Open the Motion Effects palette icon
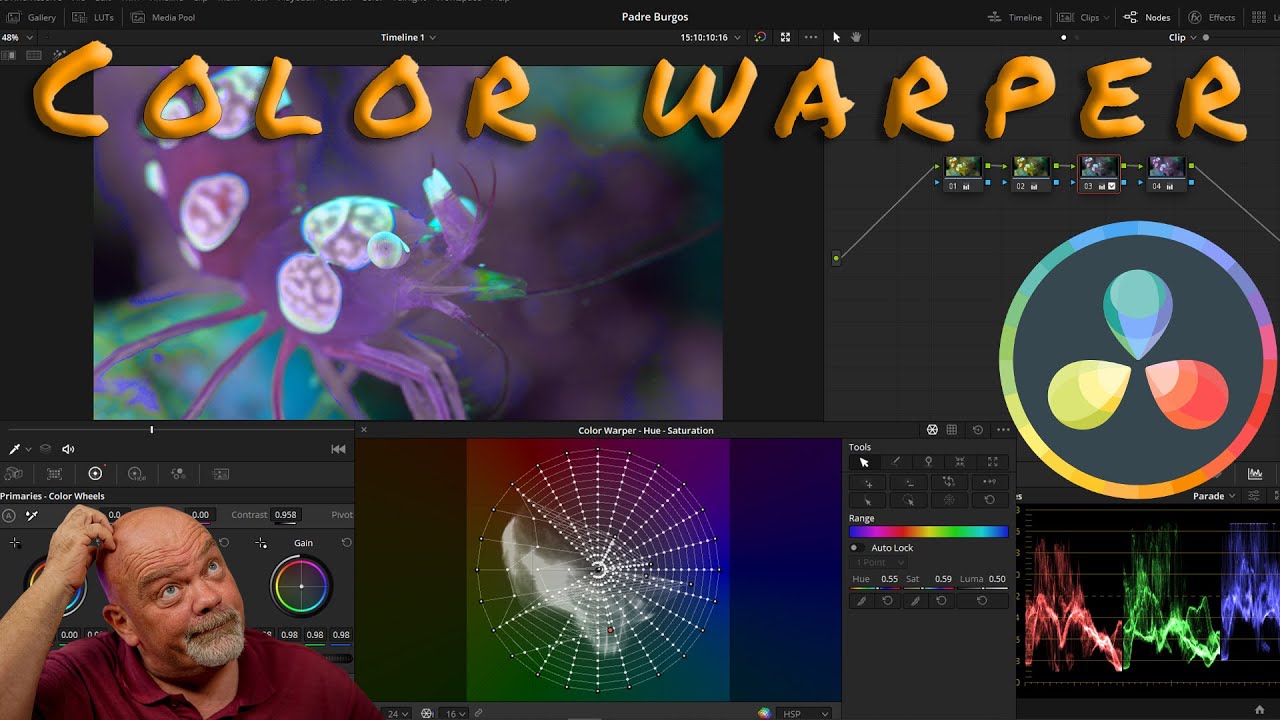This screenshot has width=1280, height=720. coord(220,474)
